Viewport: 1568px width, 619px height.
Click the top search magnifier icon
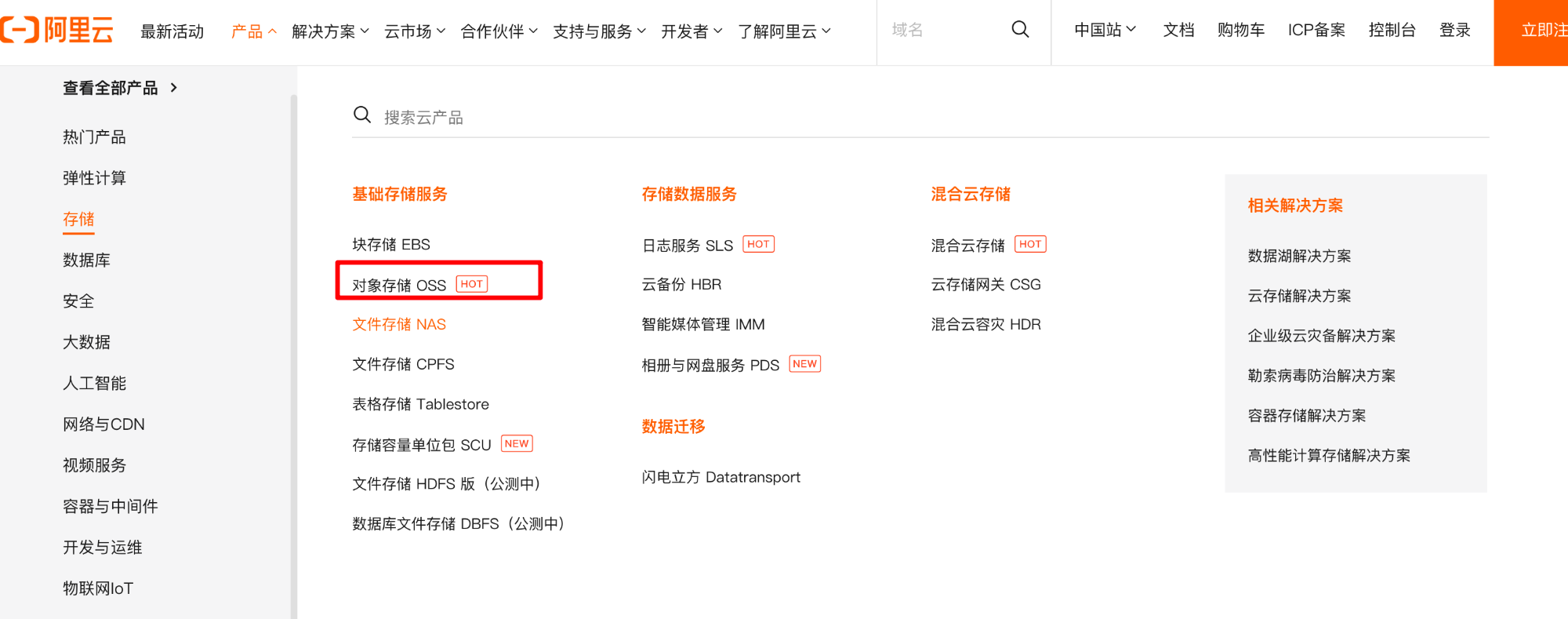[1020, 29]
